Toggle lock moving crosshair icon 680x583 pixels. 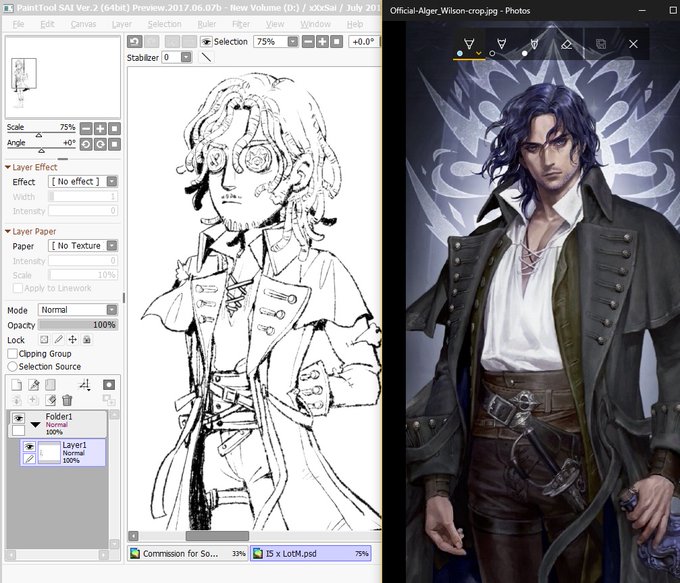point(72,340)
